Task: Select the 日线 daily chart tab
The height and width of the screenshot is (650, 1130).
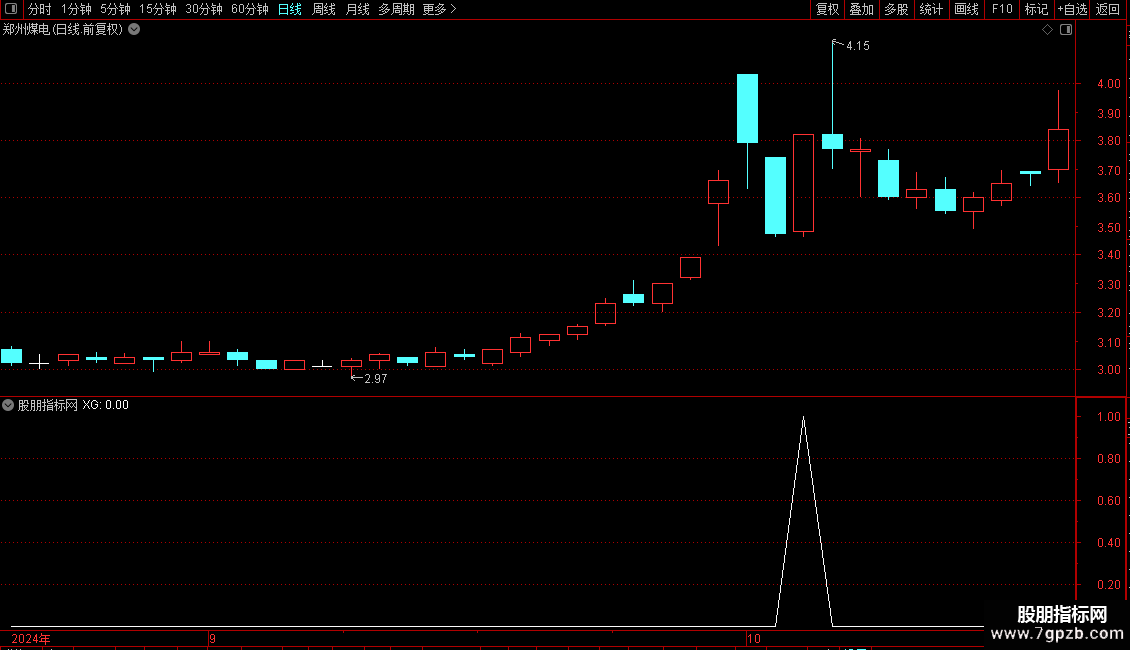Action: [x=290, y=9]
